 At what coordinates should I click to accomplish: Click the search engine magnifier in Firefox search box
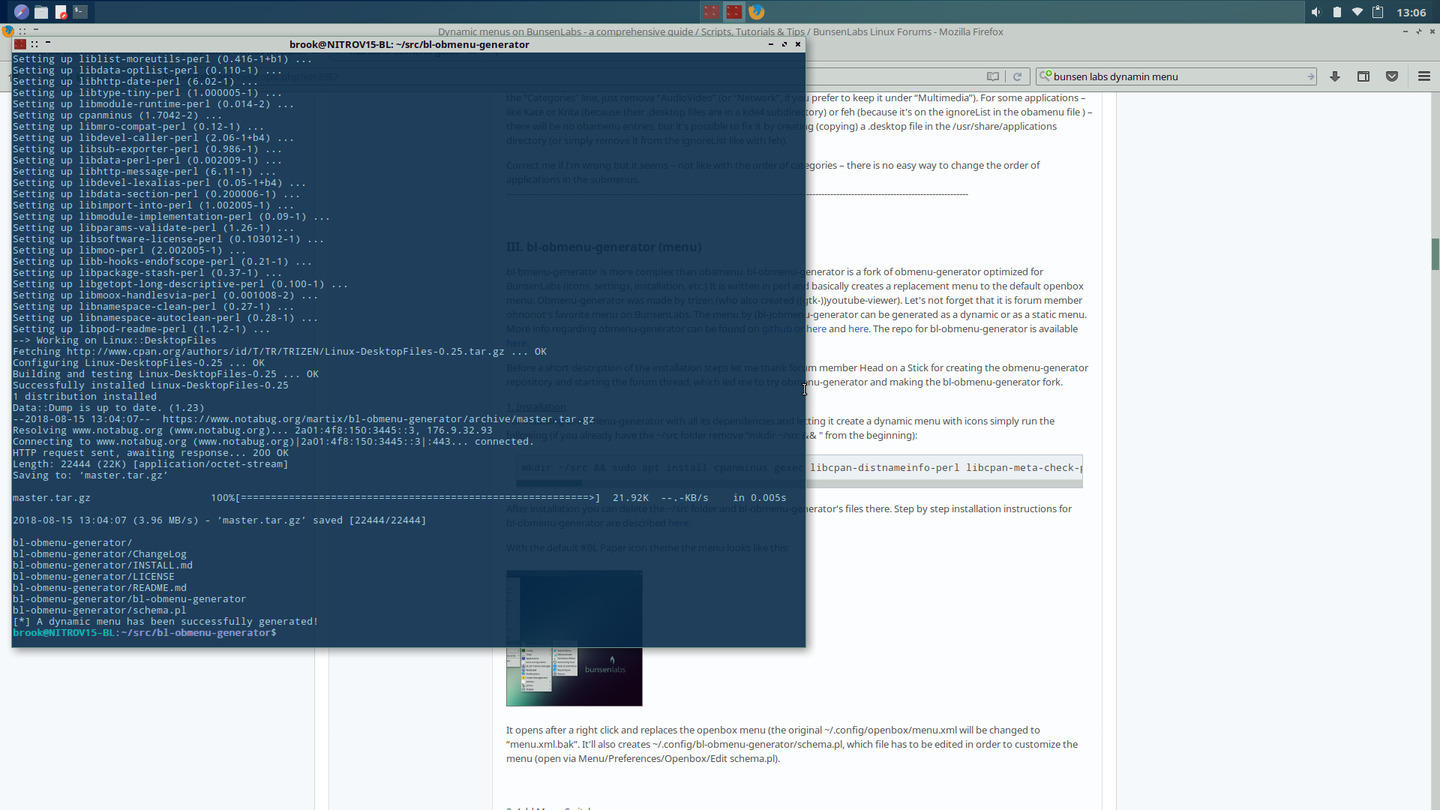pos(1046,76)
